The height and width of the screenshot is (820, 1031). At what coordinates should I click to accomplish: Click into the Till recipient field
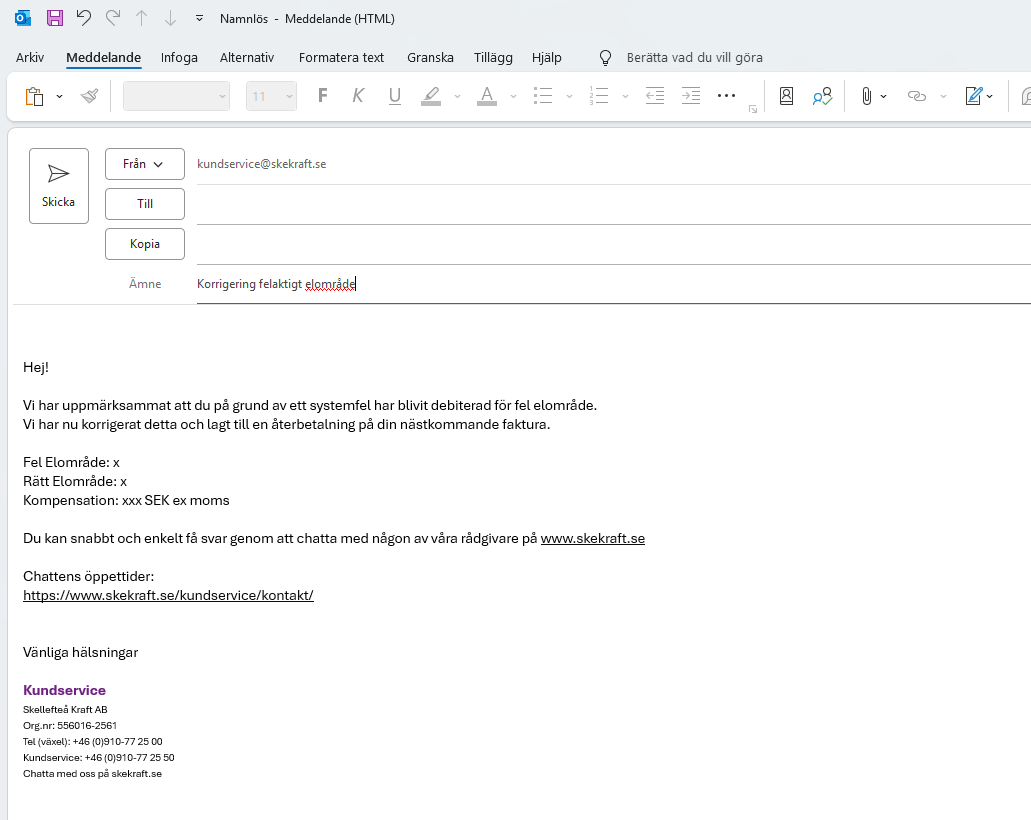(x=600, y=204)
